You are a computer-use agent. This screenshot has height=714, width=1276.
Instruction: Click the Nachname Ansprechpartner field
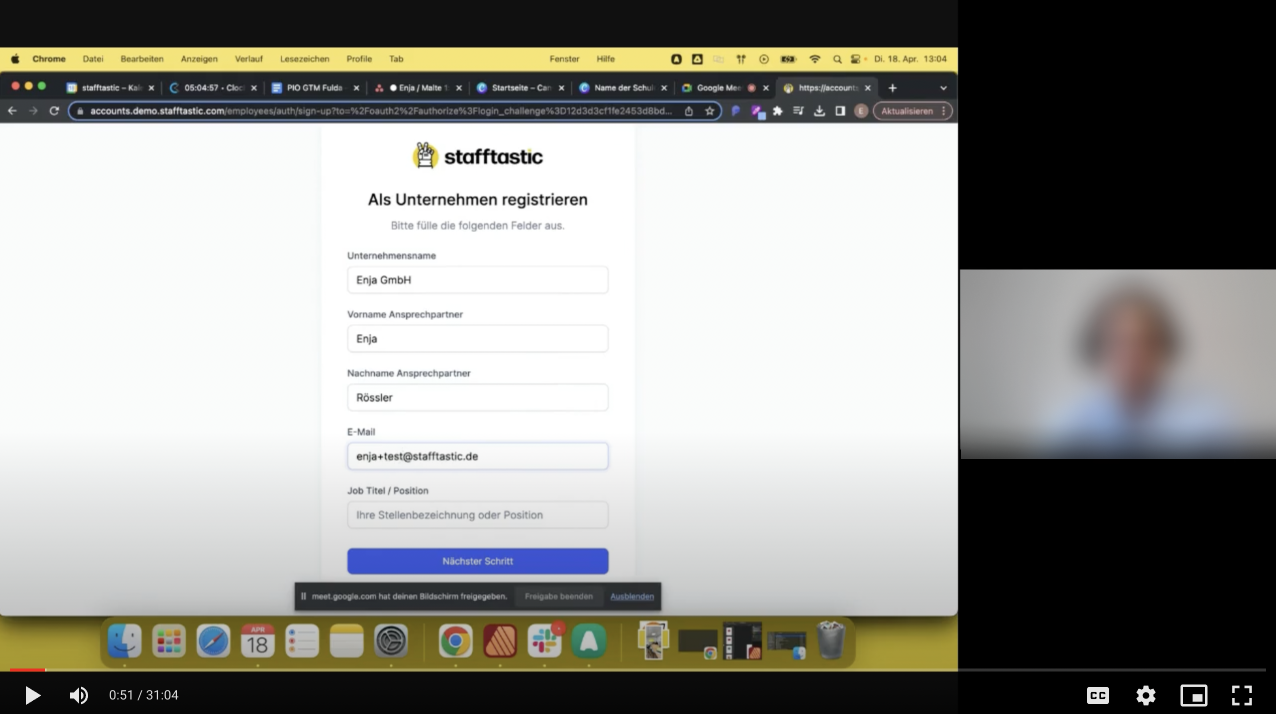(x=478, y=397)
